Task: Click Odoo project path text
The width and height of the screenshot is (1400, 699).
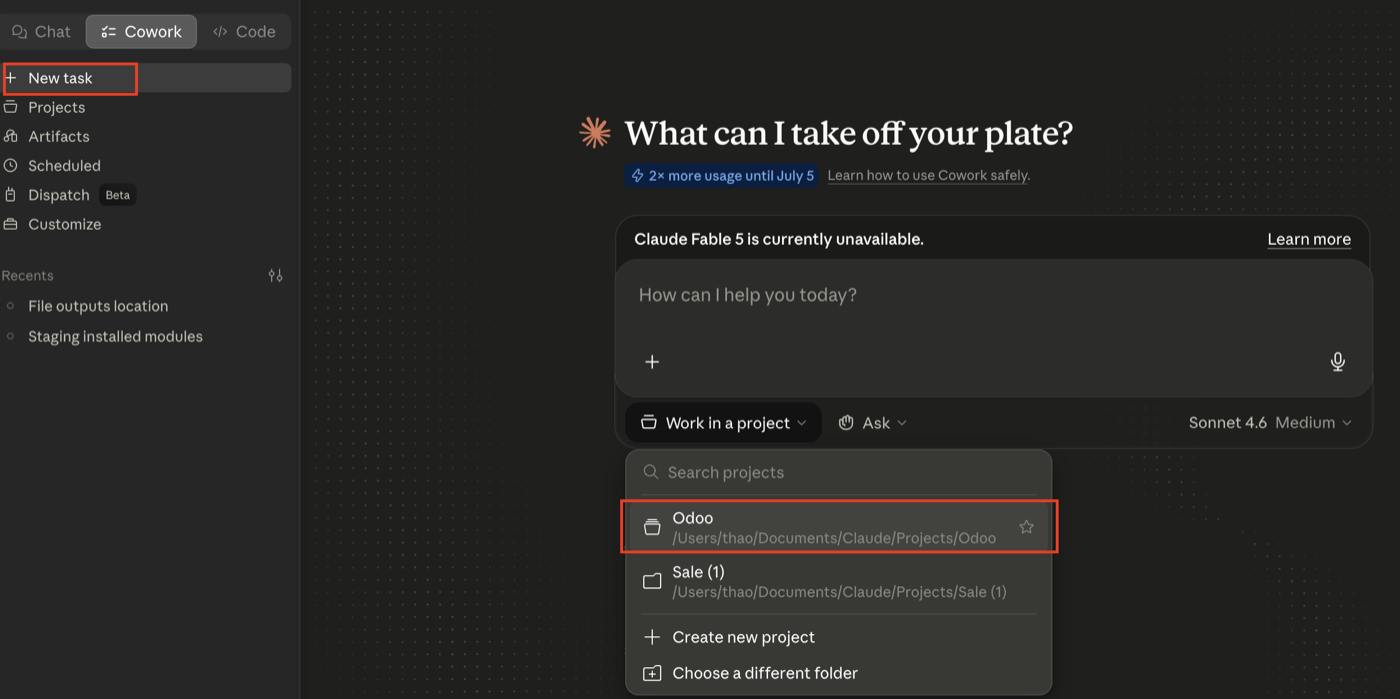Action: pos(834,538)
